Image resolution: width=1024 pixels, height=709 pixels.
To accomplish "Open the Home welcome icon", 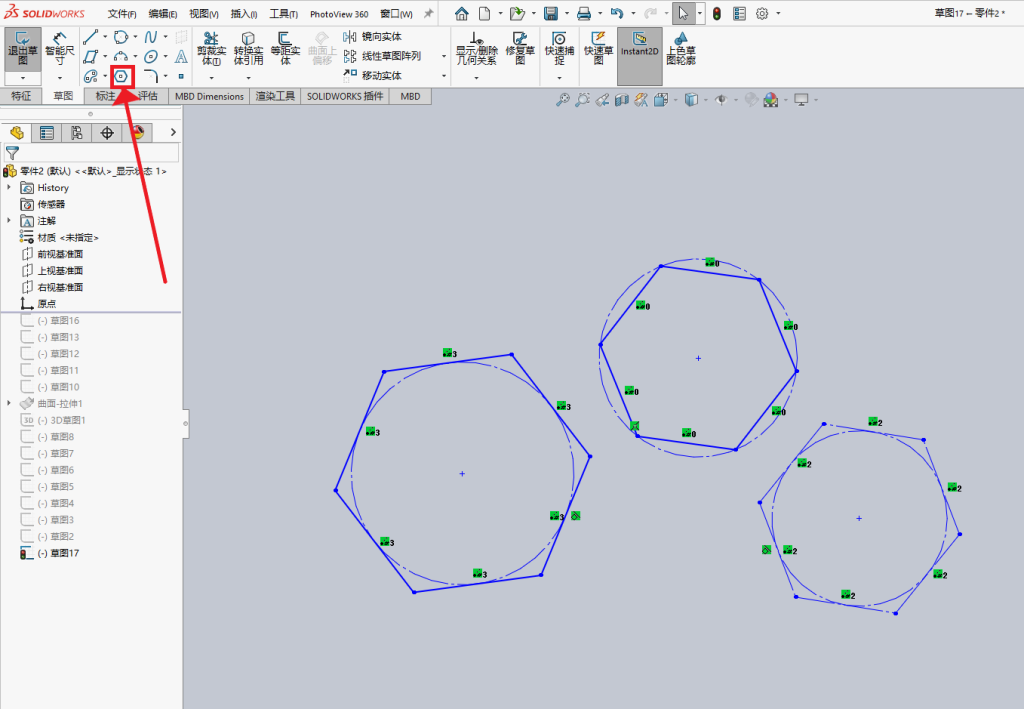I will (462, 14).
